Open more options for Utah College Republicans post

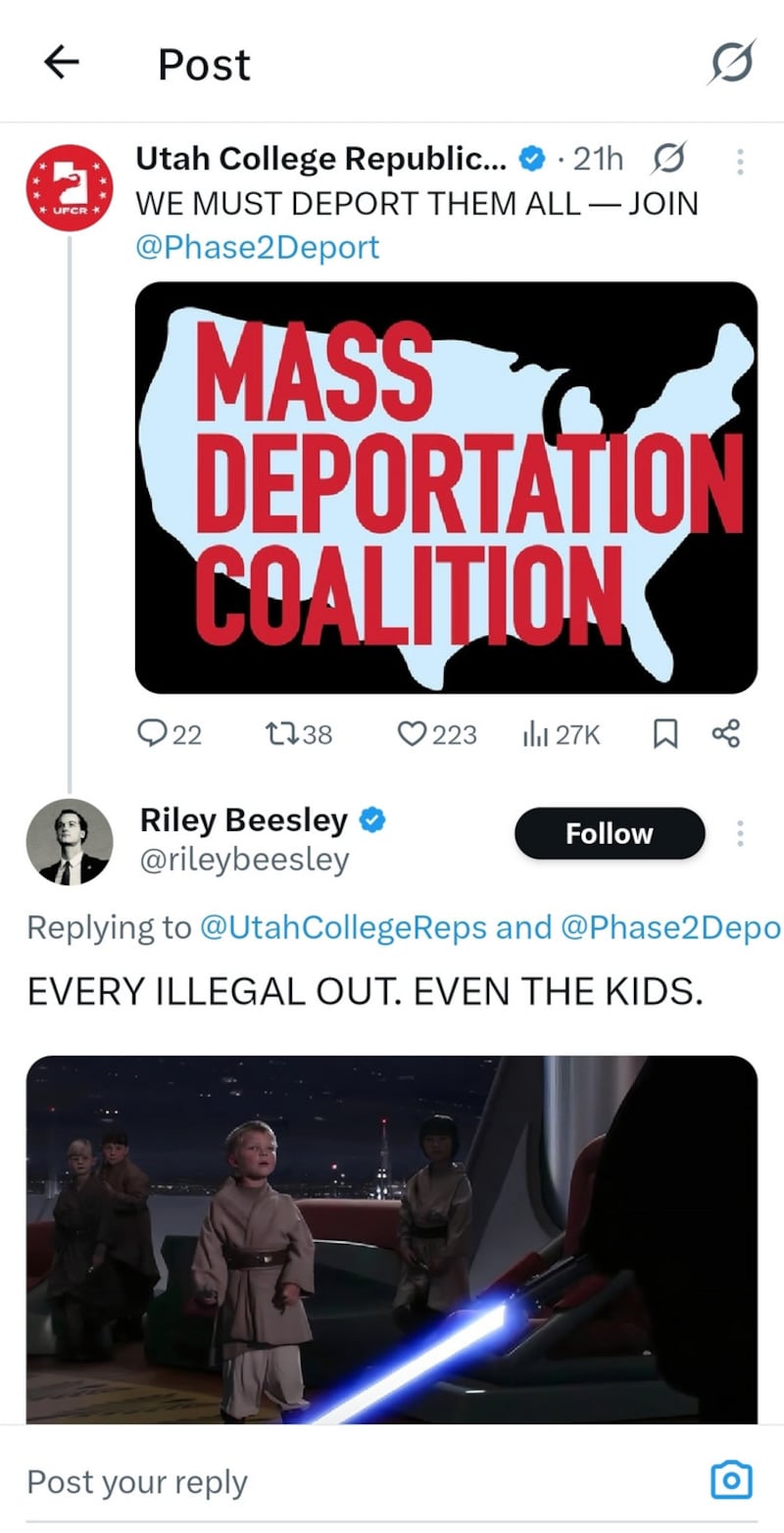[740, 161]
